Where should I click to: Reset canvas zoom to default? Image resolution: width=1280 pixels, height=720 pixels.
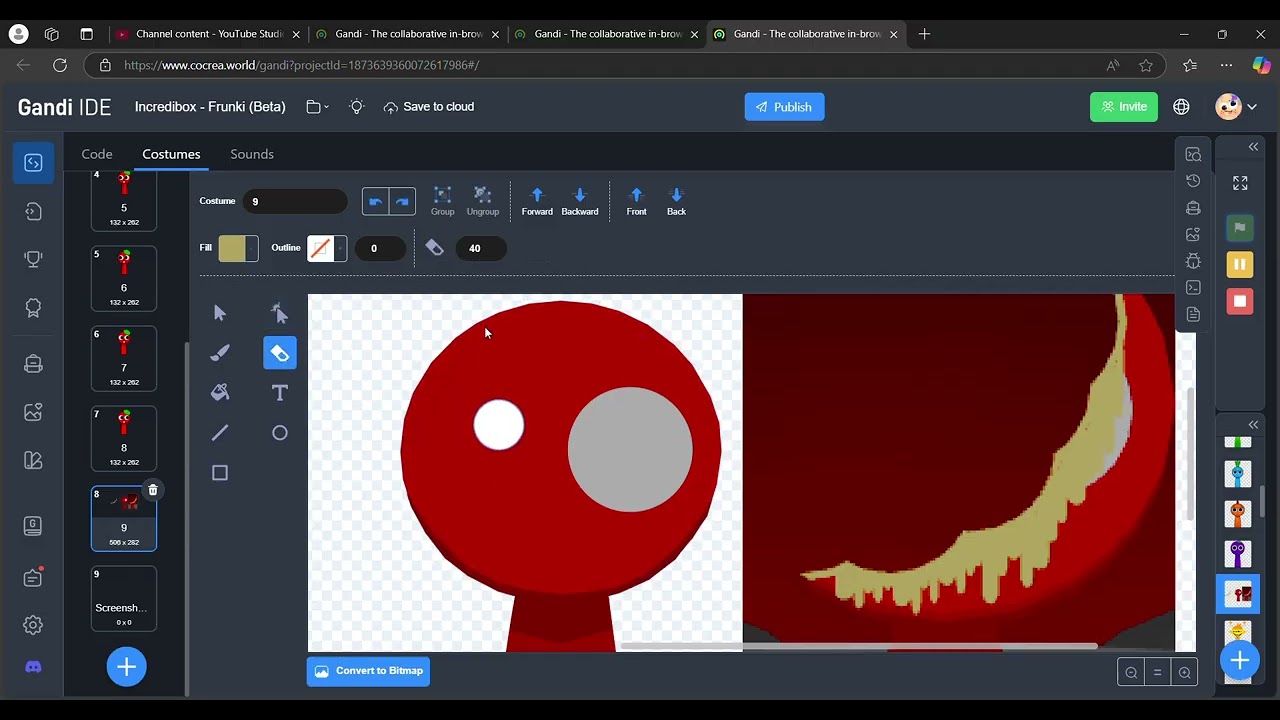(x=1158, y=673)
